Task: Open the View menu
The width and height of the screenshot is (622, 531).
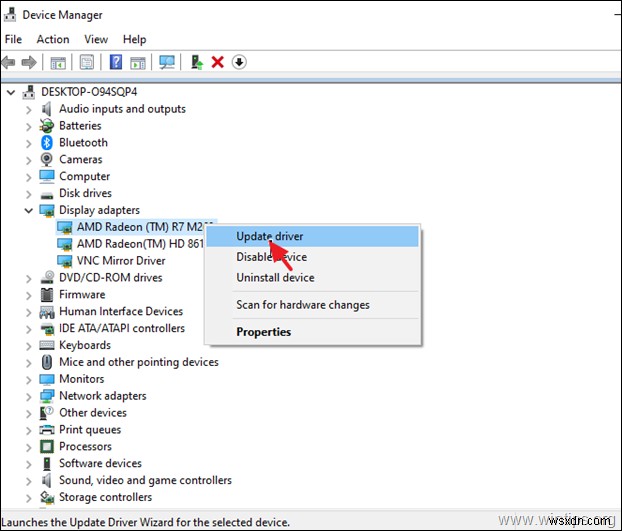Action: (x=96, y=39)
